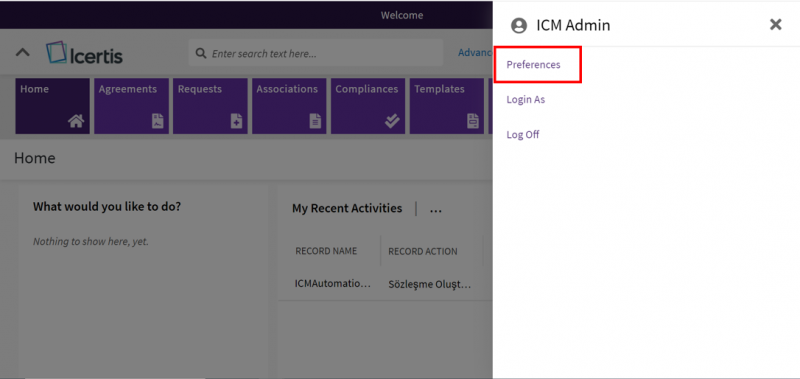The width and height of the screenshot is (800, 379).
Task: Click the Icertis logo
Action: [84, 53]
